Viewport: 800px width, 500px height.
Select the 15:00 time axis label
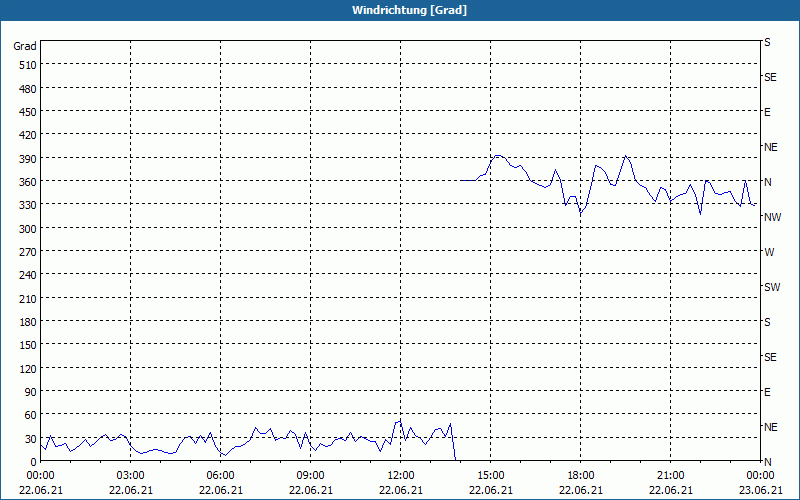tap(491, 476)
